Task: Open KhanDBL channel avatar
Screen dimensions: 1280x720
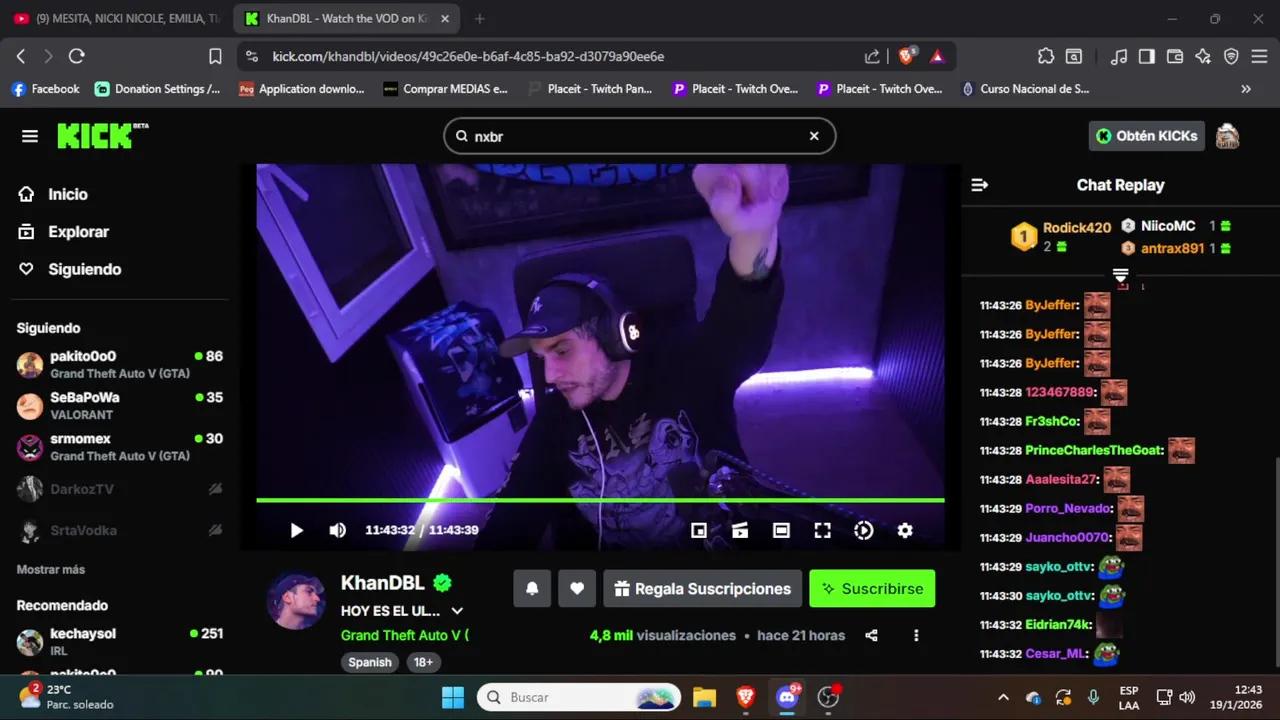Action: 296,600
